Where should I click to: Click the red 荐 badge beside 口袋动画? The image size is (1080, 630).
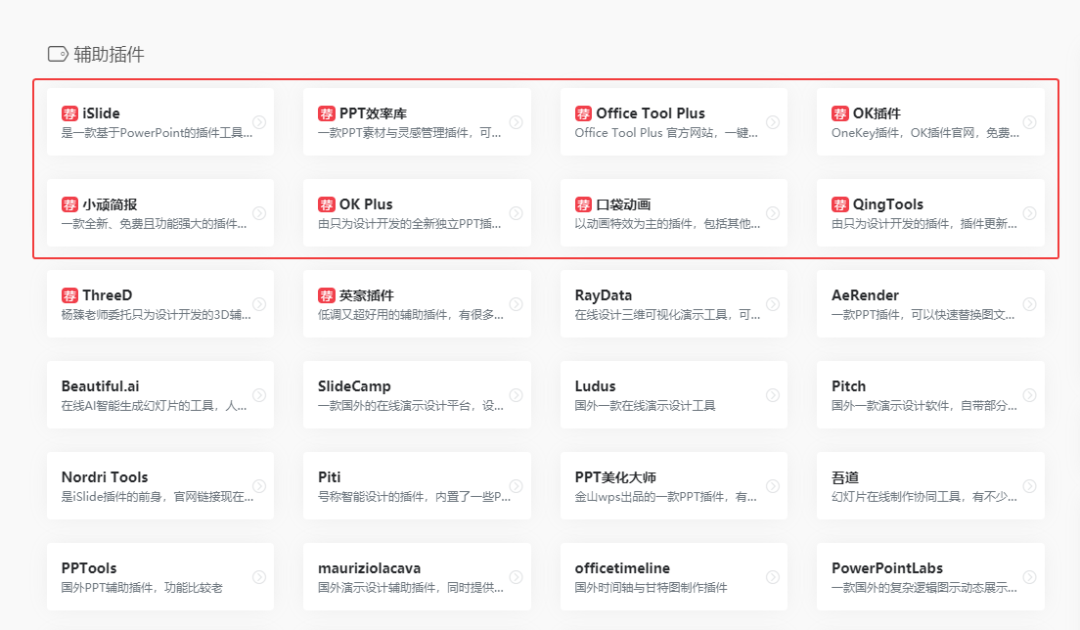pos(583,204)
